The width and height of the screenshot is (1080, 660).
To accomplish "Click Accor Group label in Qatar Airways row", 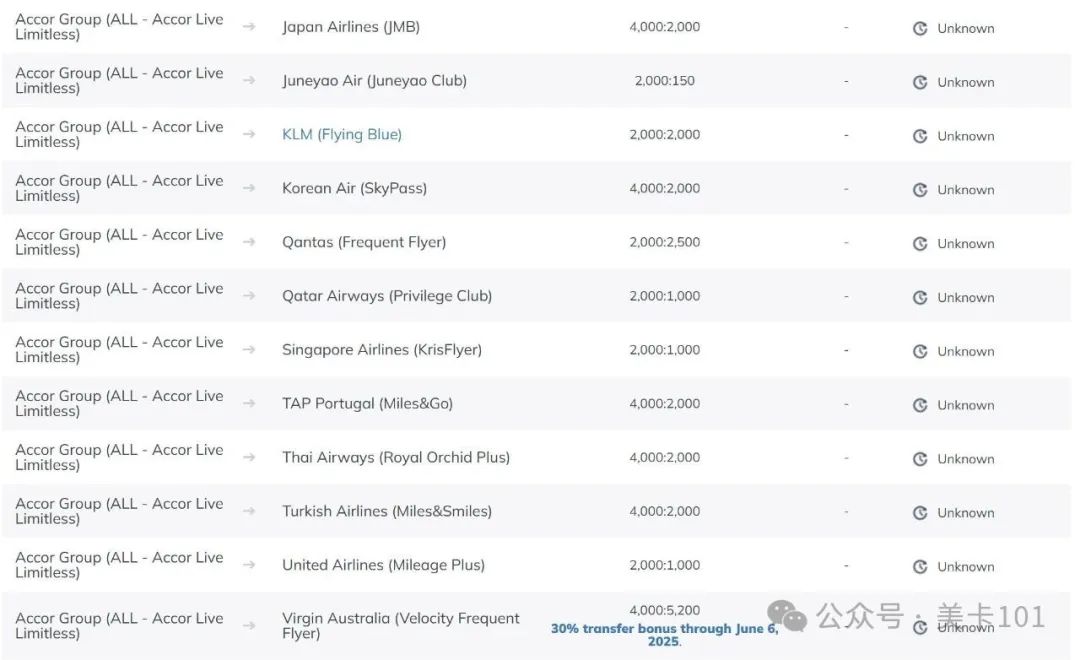I will tap(119, 296).
